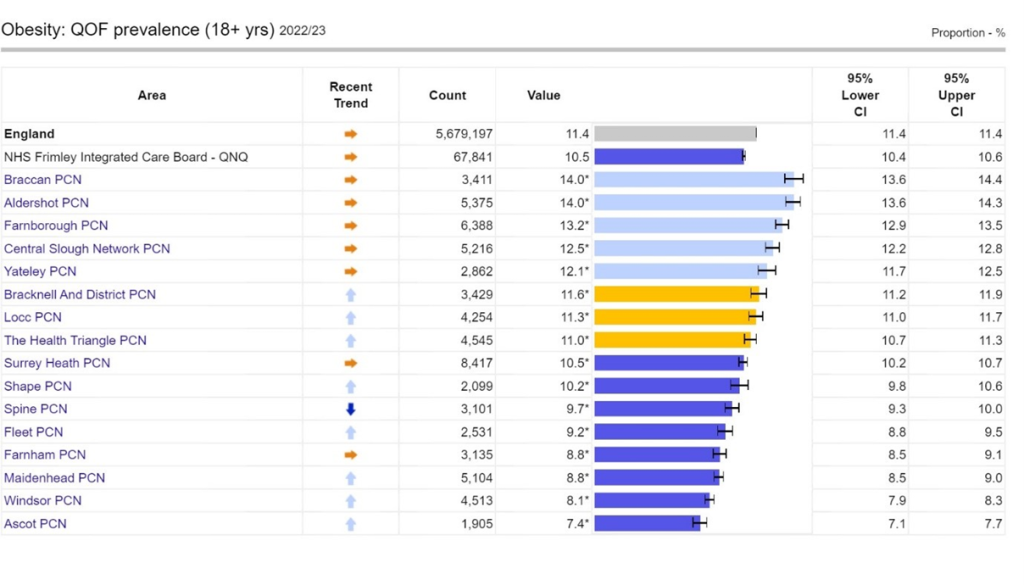
Task: Select Aldershot upper CI 14.3
Action: (990, 202)
